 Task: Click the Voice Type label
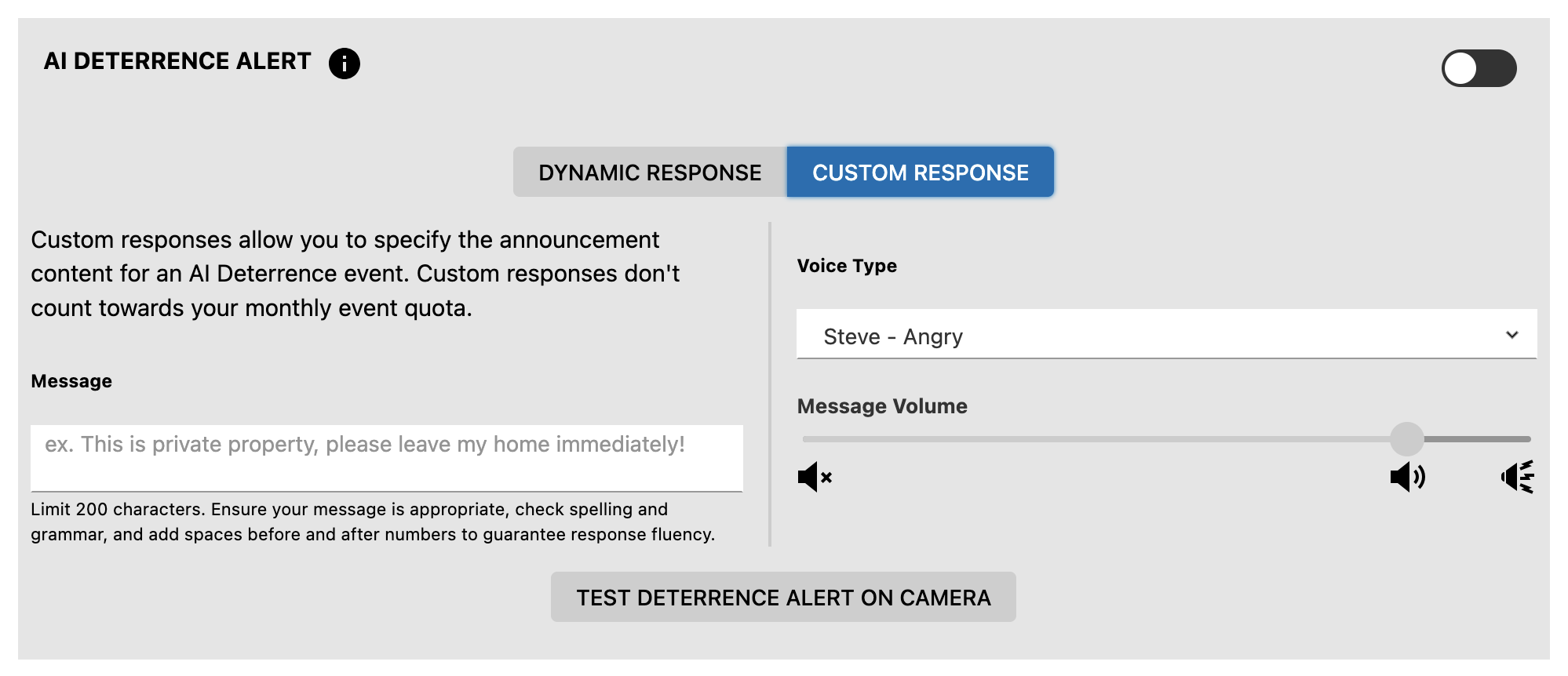pyautogui.click(x=847, y=266)
